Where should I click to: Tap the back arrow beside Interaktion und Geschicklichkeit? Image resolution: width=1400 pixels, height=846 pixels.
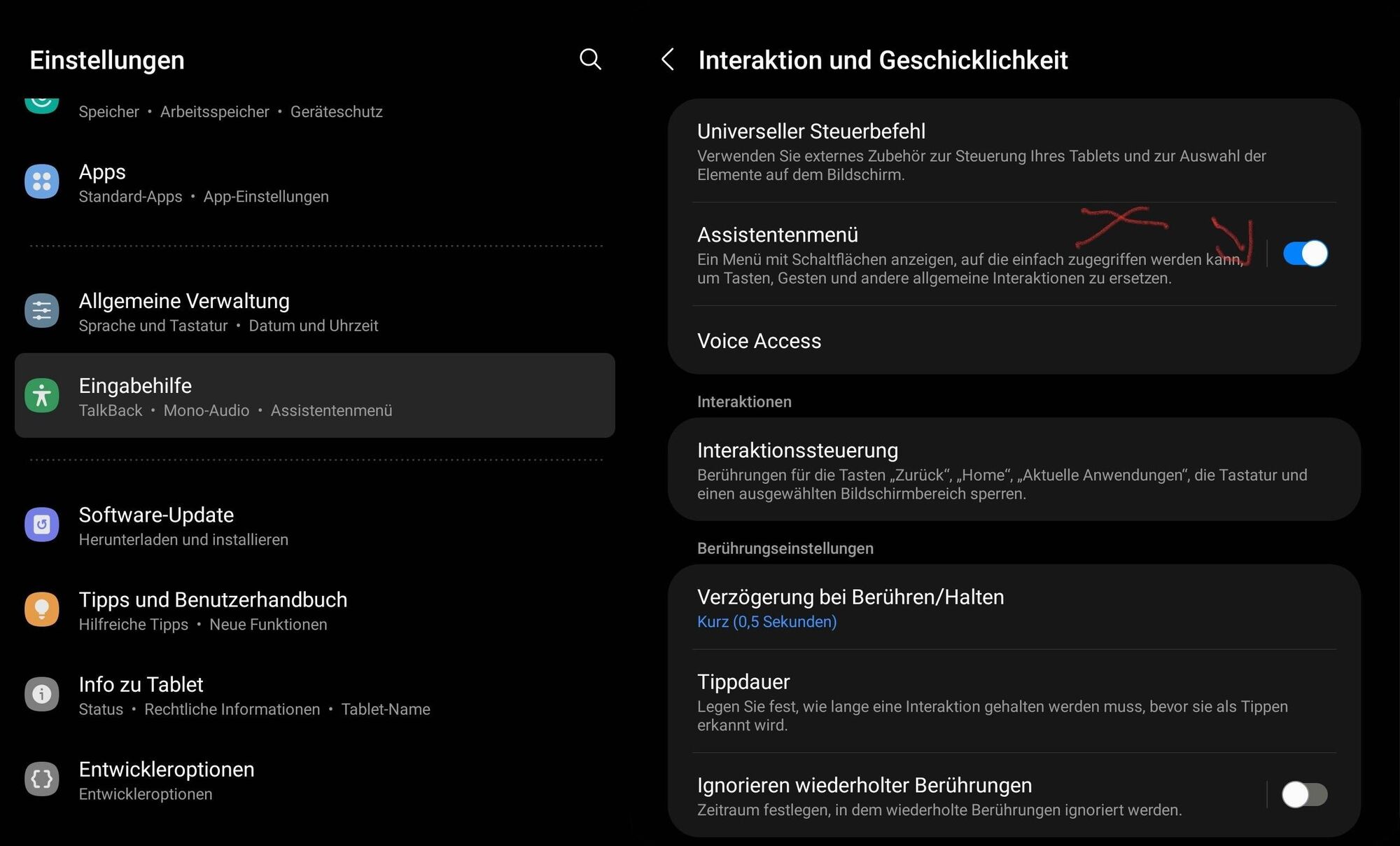[x=668, y=60]
